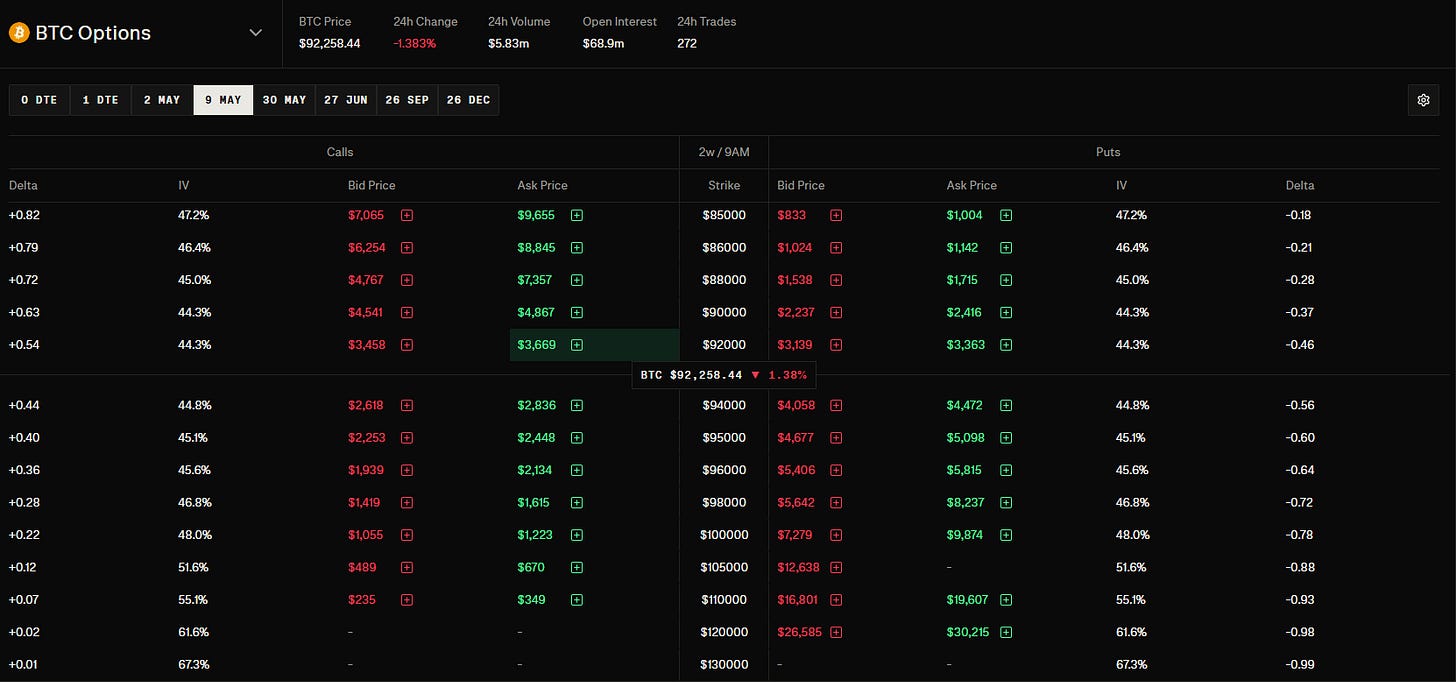The image size is (1456, 682).
Task: Click the $5,815 put ask price
Action: click(x=965, y=470)
